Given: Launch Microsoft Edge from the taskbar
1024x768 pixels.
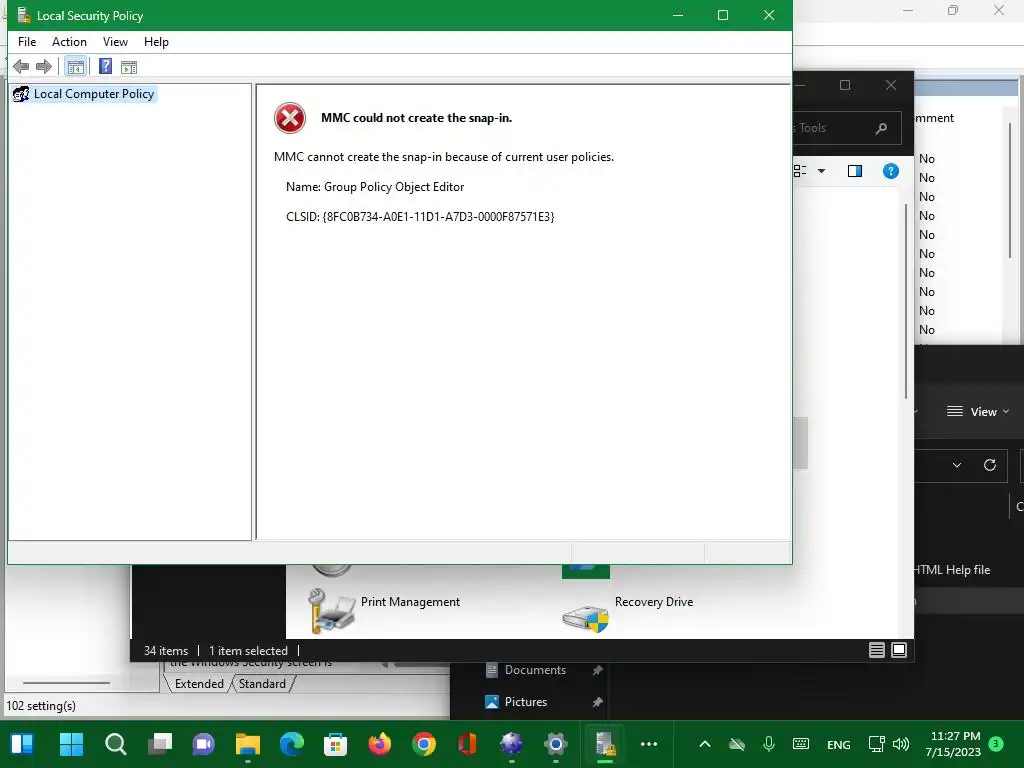Looking at the screenshot, I should pos(292,744).
